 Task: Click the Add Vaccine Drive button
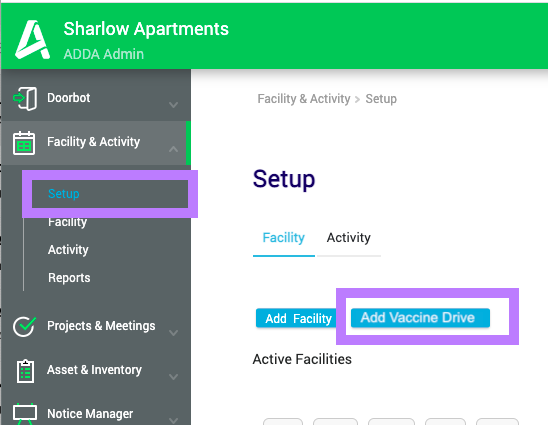(420, 318)
